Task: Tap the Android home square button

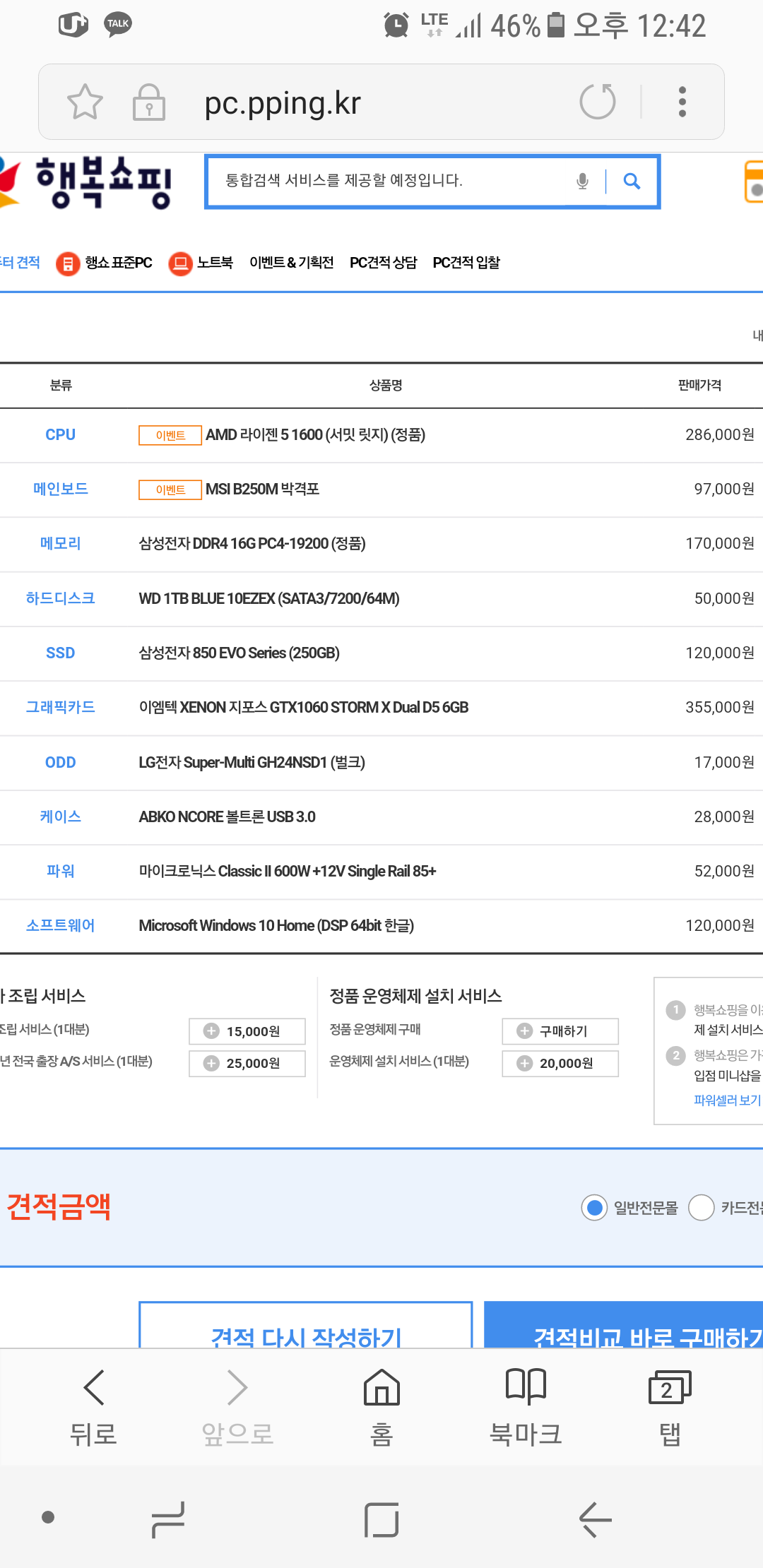Action: click(x=381, y=1519)
